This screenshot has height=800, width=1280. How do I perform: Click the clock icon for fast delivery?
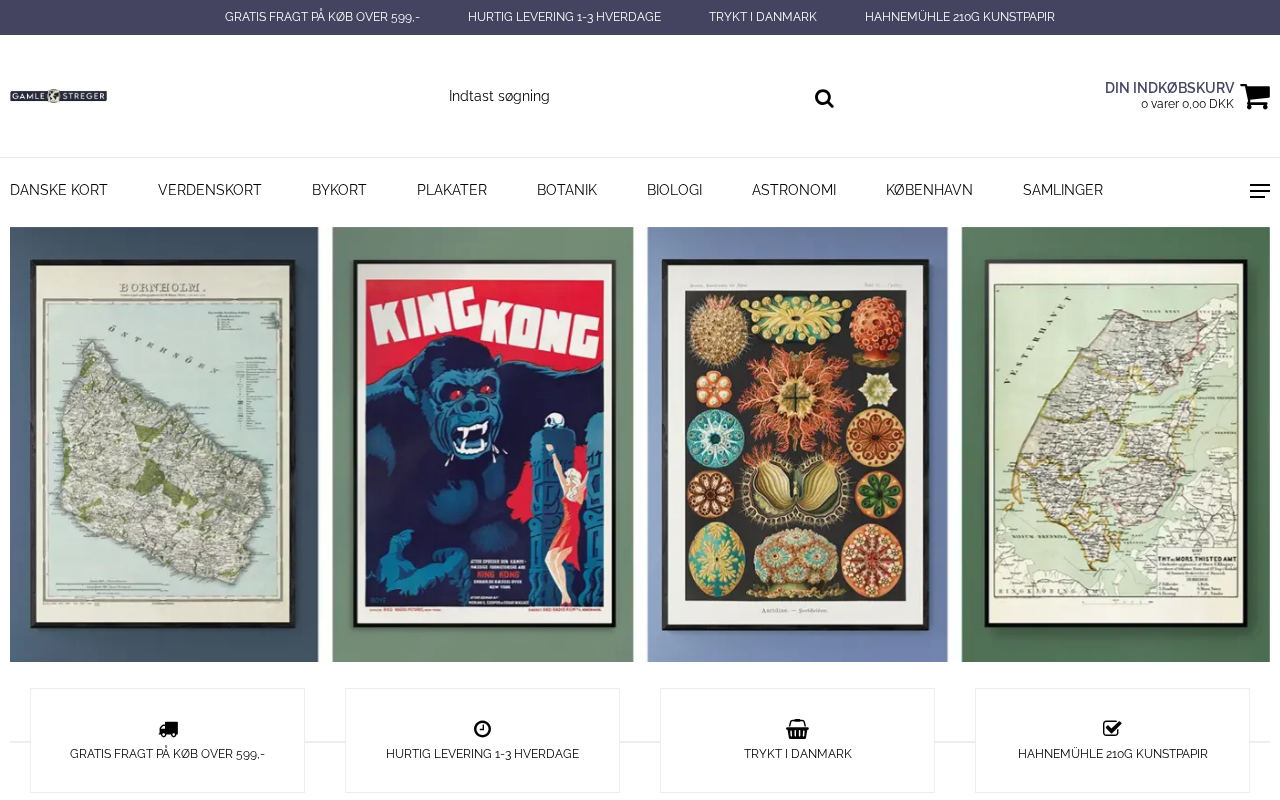click(482, 729)
